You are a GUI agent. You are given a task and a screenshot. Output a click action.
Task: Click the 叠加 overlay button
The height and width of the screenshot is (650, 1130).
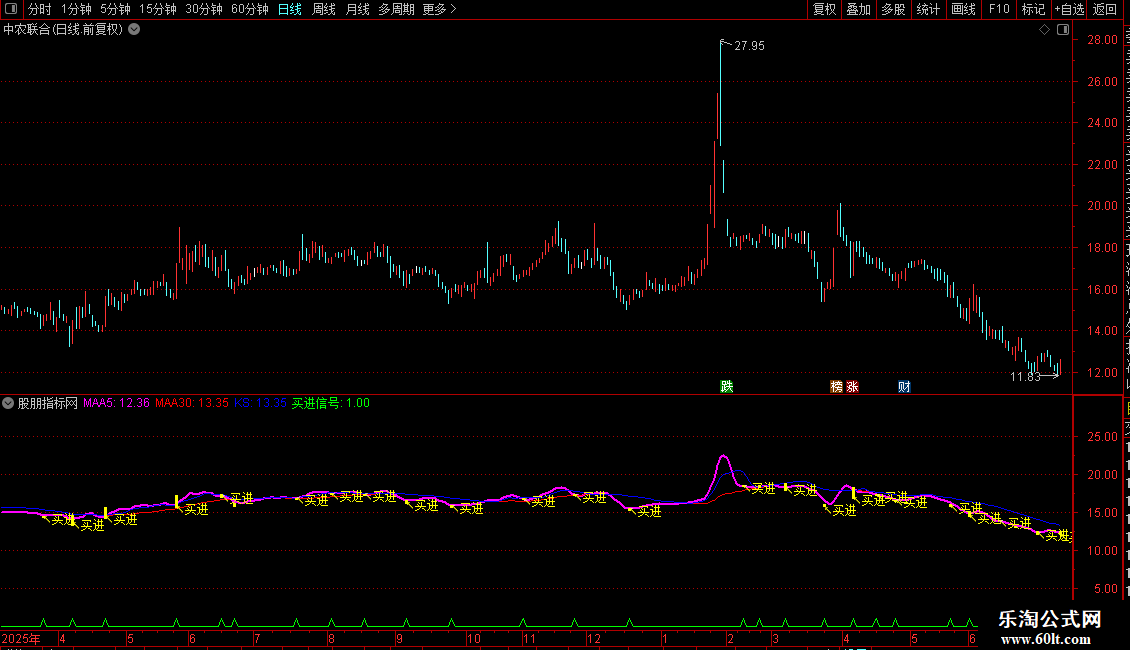(858, 9)
